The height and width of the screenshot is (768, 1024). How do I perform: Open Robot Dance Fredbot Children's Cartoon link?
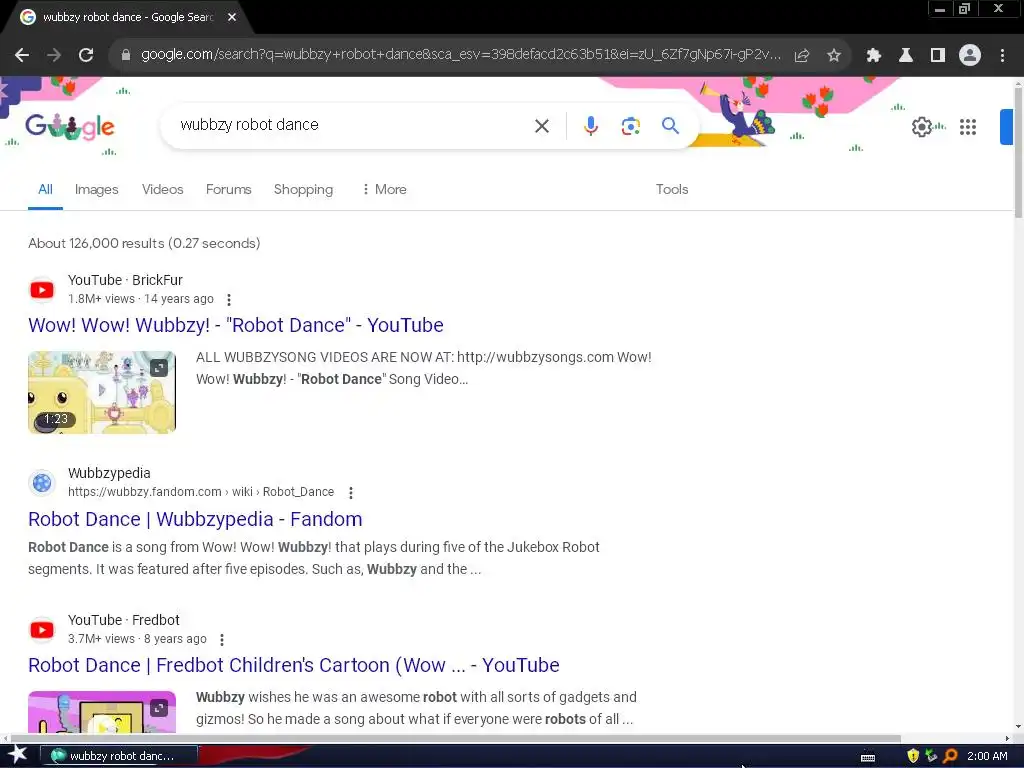[294, 665]
